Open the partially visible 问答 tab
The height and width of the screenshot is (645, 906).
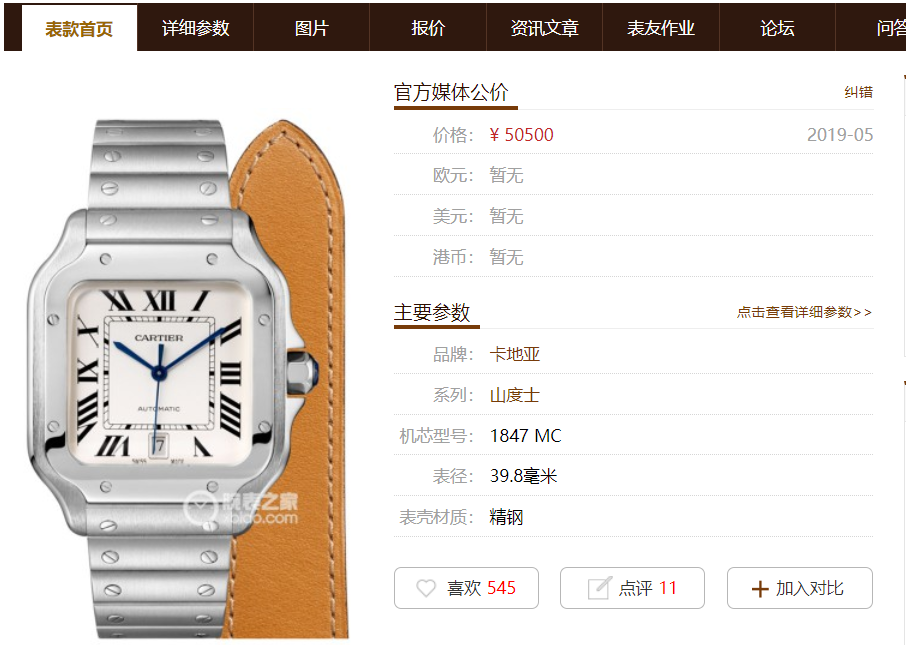(x=890, y=28)
